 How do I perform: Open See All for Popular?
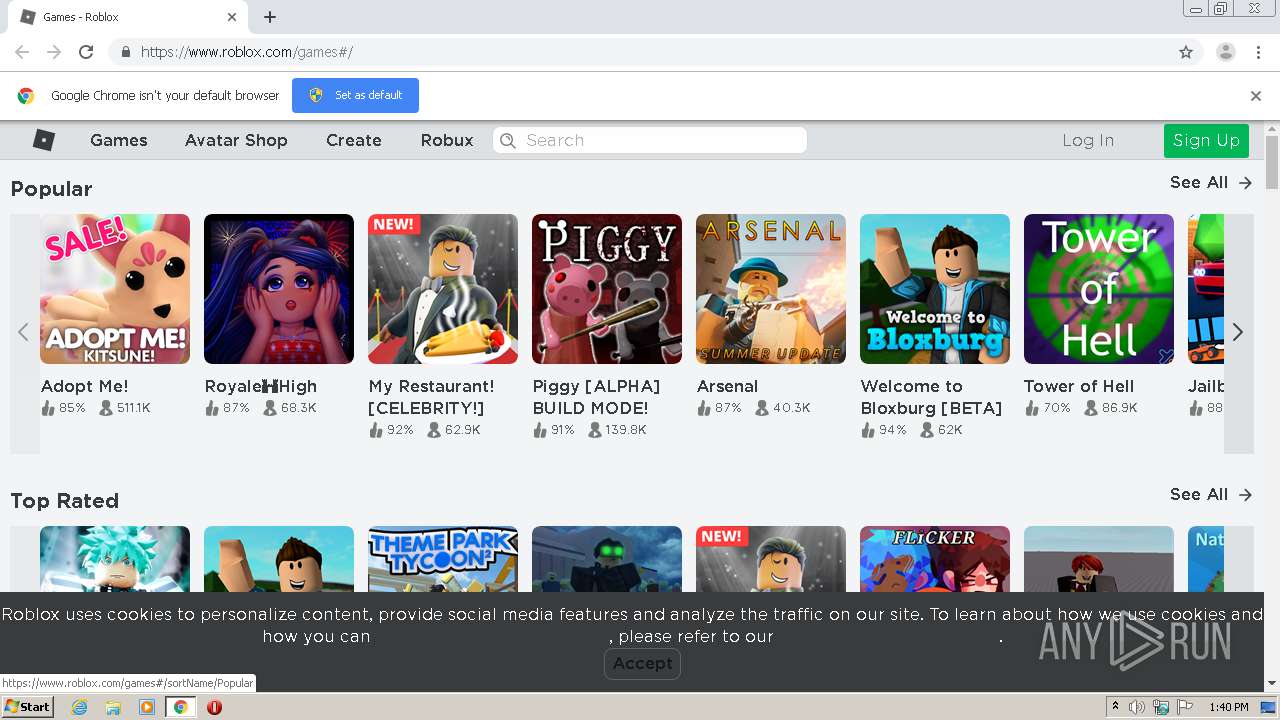[1211, 183]
